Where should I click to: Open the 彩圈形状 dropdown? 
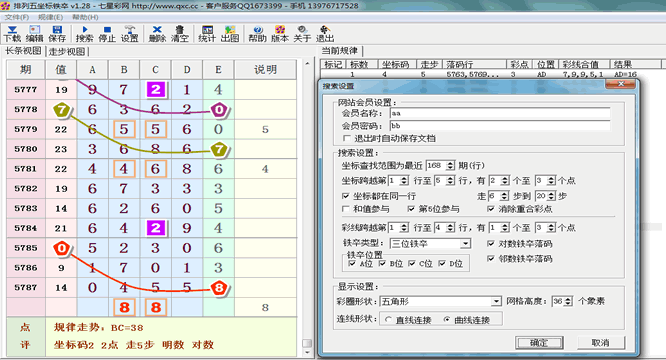coord(496,301)
